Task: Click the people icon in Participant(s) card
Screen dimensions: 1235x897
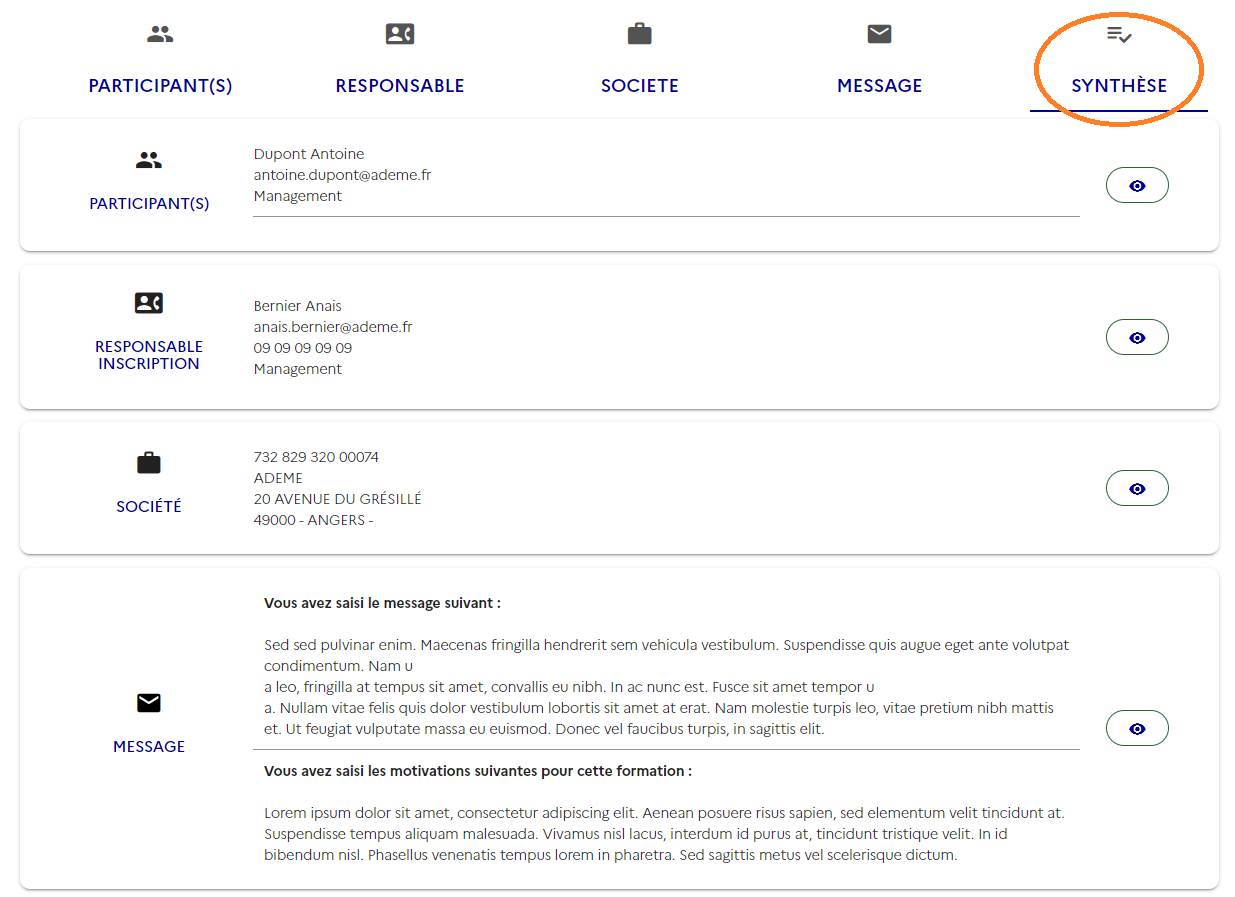Action: click(x=149, y=160)
